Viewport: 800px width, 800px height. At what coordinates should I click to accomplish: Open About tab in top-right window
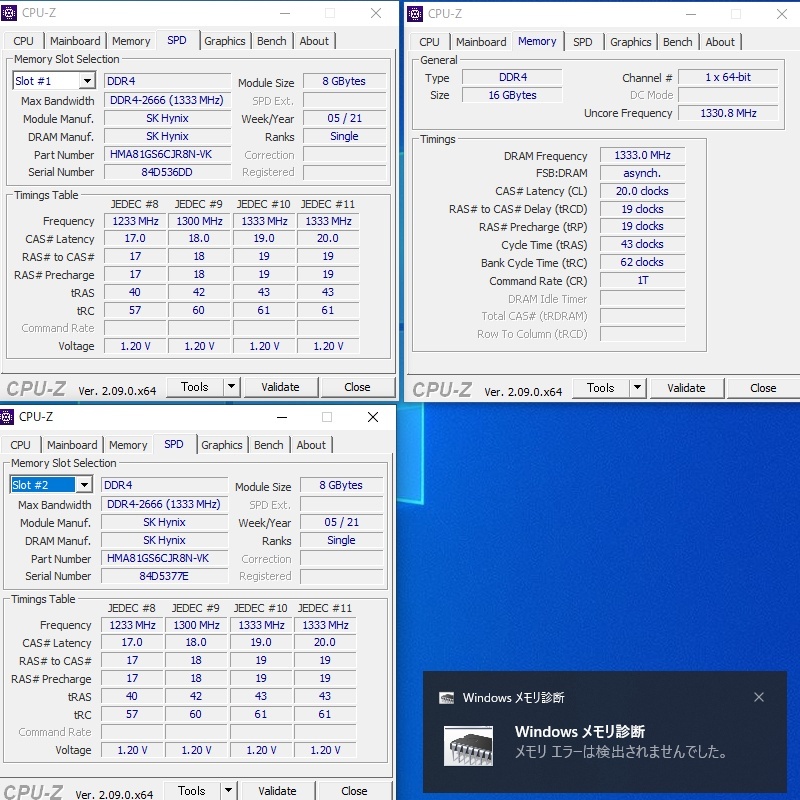[720, 42]
